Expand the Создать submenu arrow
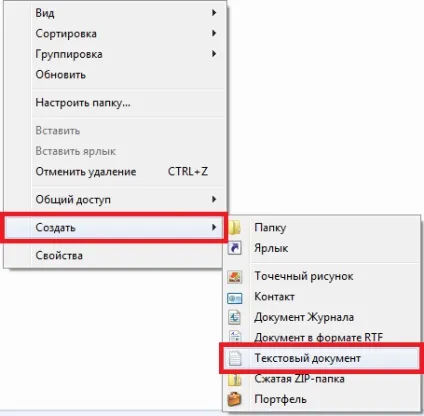Screen dimensions: 424x416 coord(214,227)
